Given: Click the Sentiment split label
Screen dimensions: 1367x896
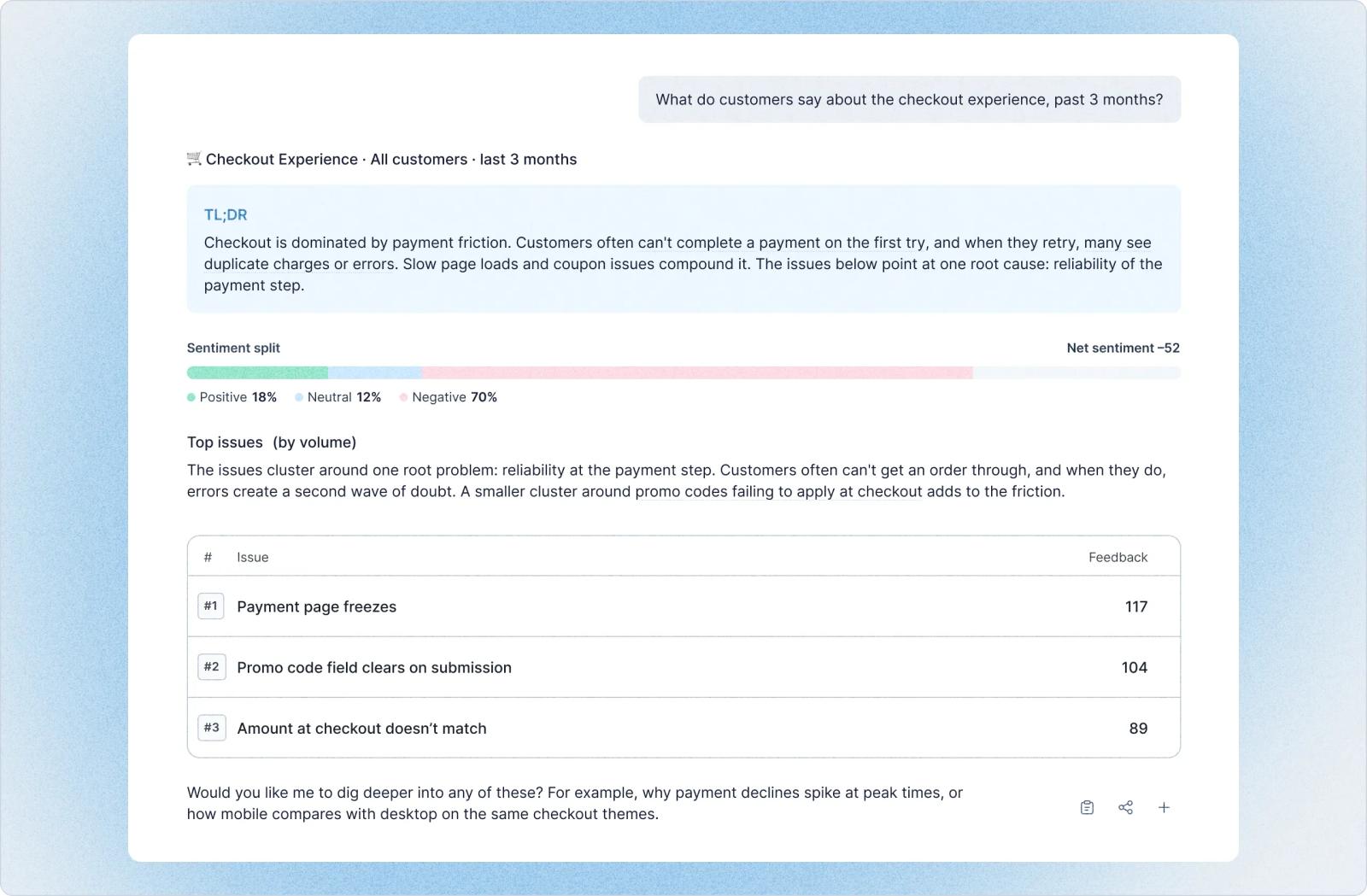Looking at the screenshot, I should (233, 348).
